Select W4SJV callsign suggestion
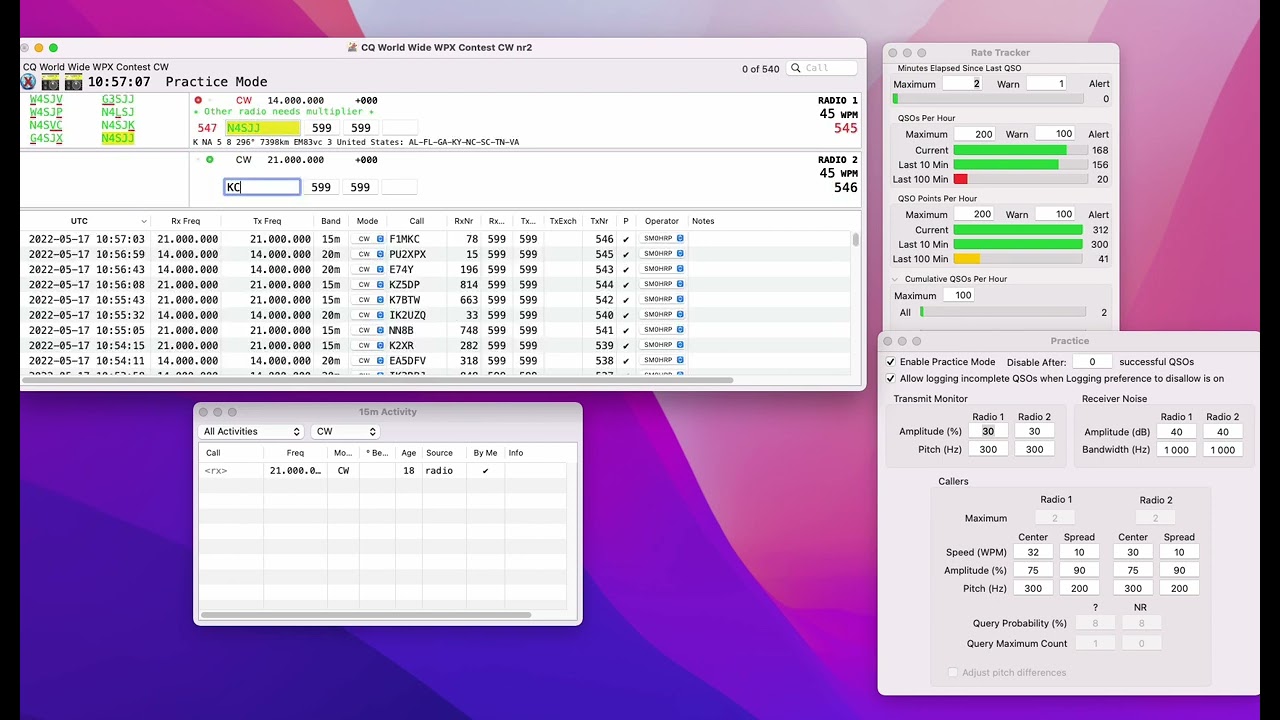This screenshot has height=720, width=1280. 46,100
